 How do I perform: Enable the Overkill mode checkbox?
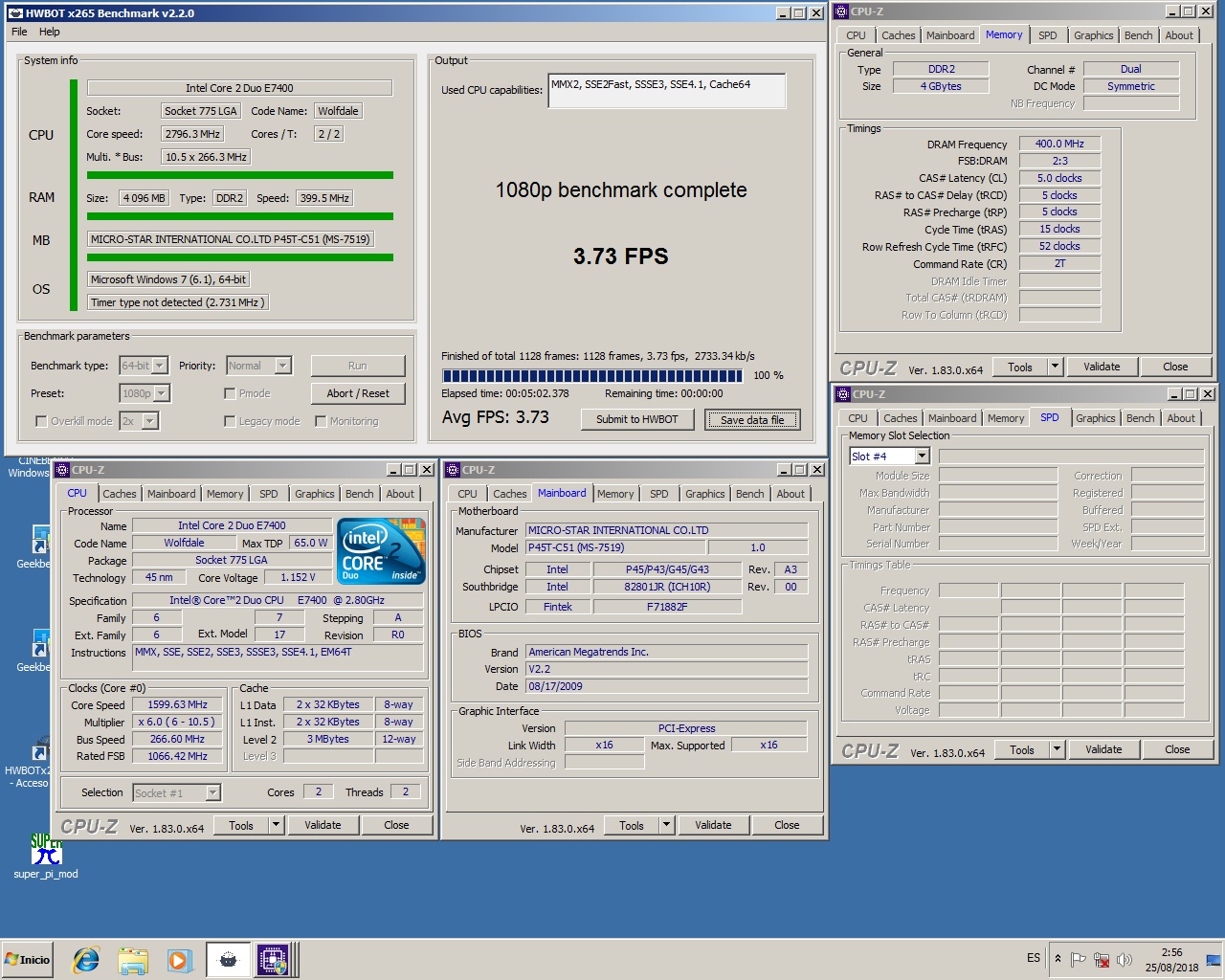point(41,421)
